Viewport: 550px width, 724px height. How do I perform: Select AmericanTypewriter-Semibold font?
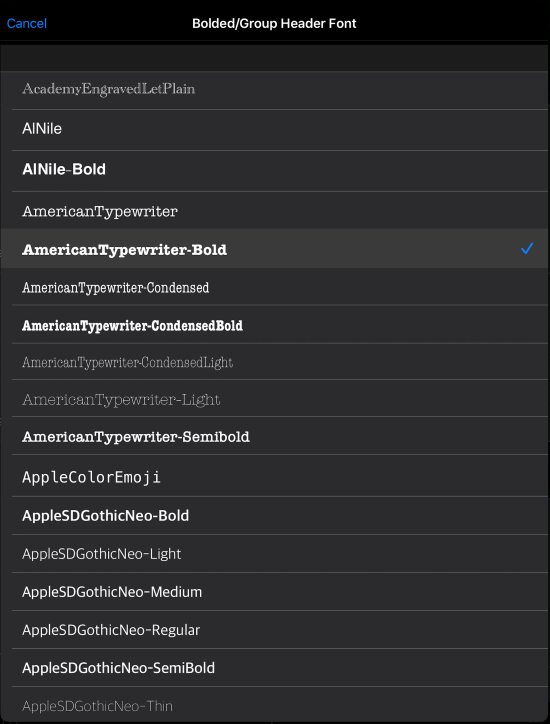[275, 436]
